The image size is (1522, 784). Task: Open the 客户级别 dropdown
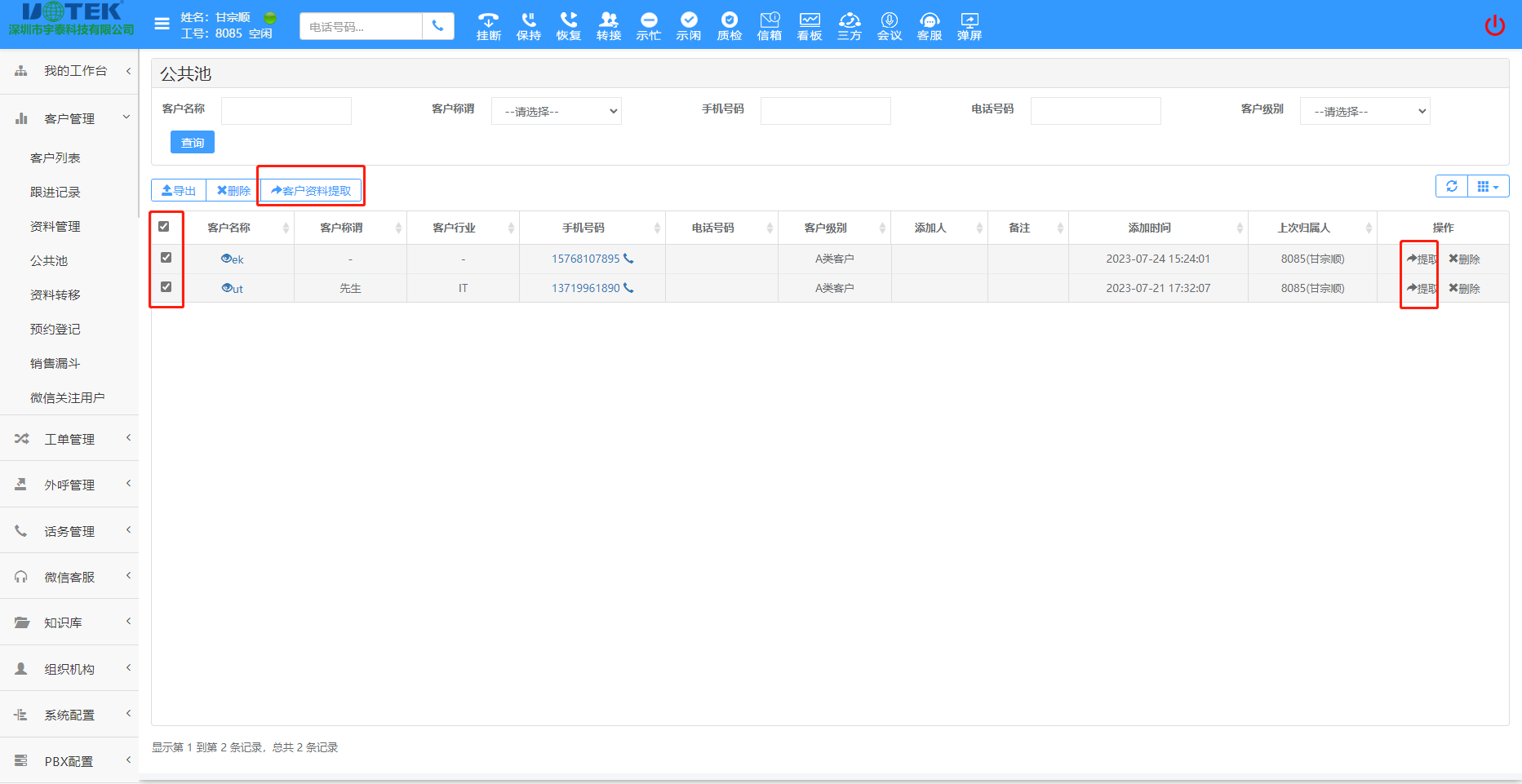(x=1364, y=111)
